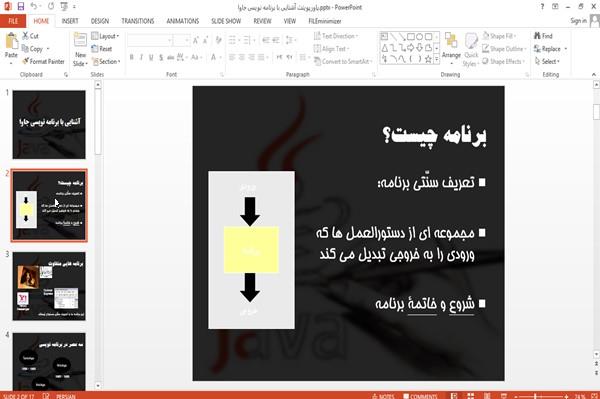Screen dimensions: 600x399
Task: Clear all formatting icon
Action: coord(218,40)
